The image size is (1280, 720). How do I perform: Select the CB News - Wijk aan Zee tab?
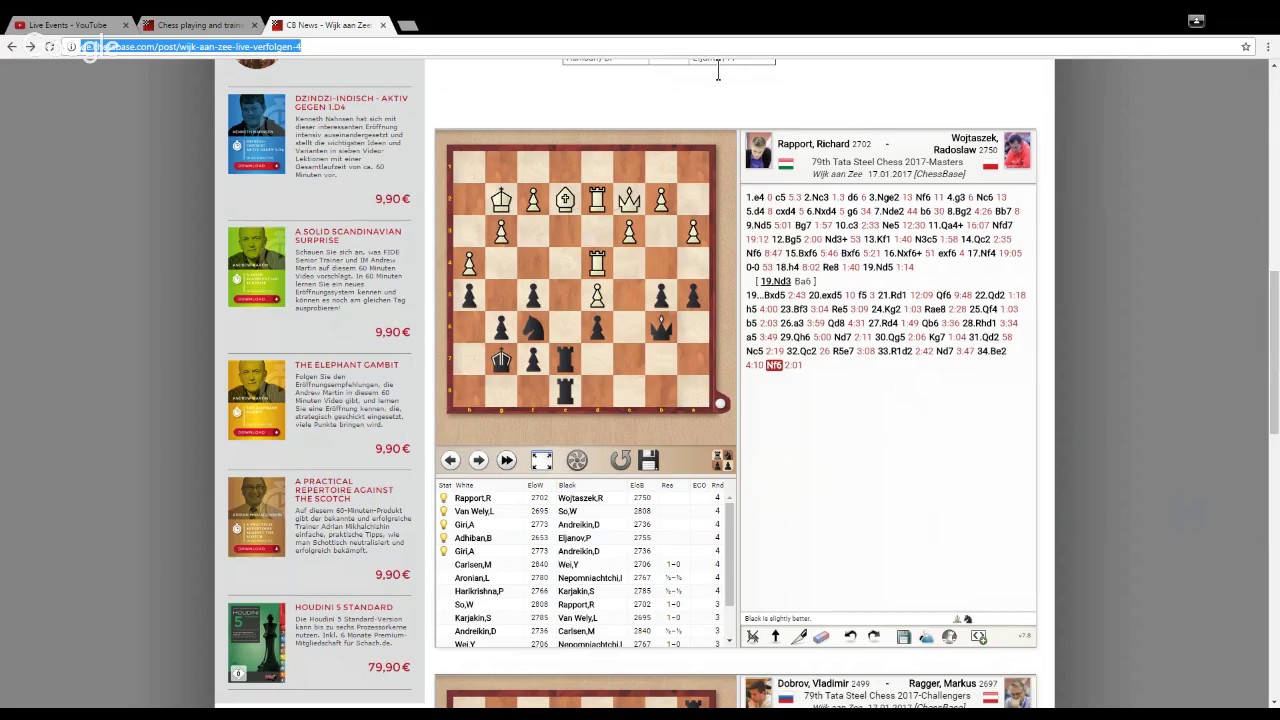click(x=327, y=25)
